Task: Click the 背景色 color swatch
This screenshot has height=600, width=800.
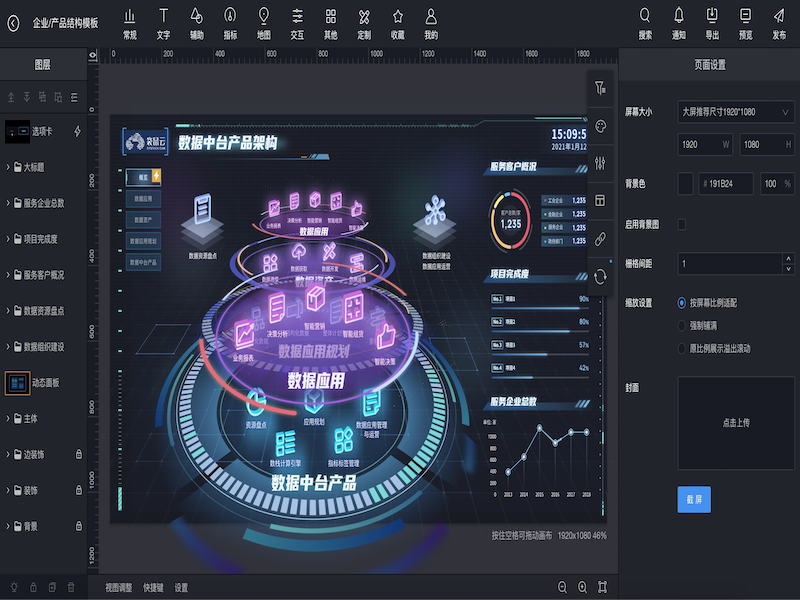Action: (x=685, y=184)
